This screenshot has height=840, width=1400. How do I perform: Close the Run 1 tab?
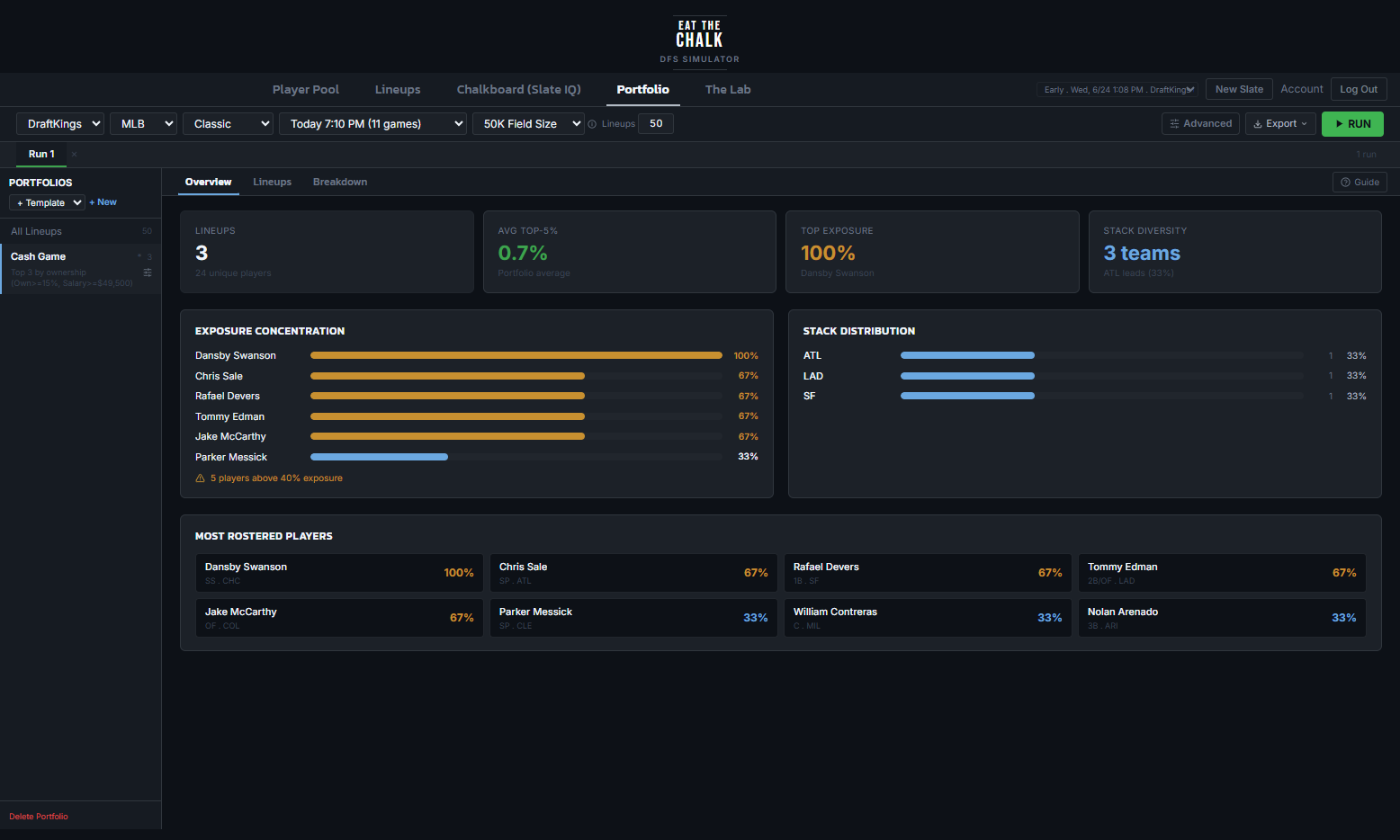tap(74, 155)
